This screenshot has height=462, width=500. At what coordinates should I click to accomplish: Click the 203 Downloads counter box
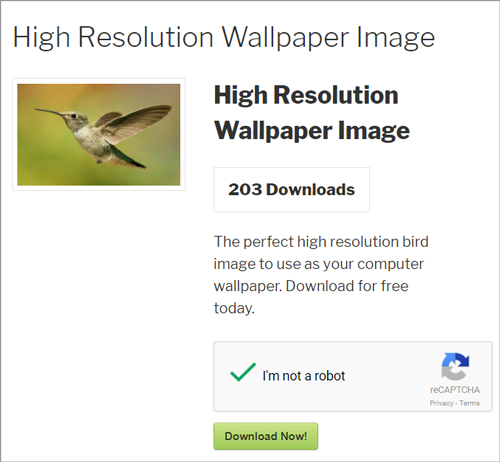(x=291, y=189)
